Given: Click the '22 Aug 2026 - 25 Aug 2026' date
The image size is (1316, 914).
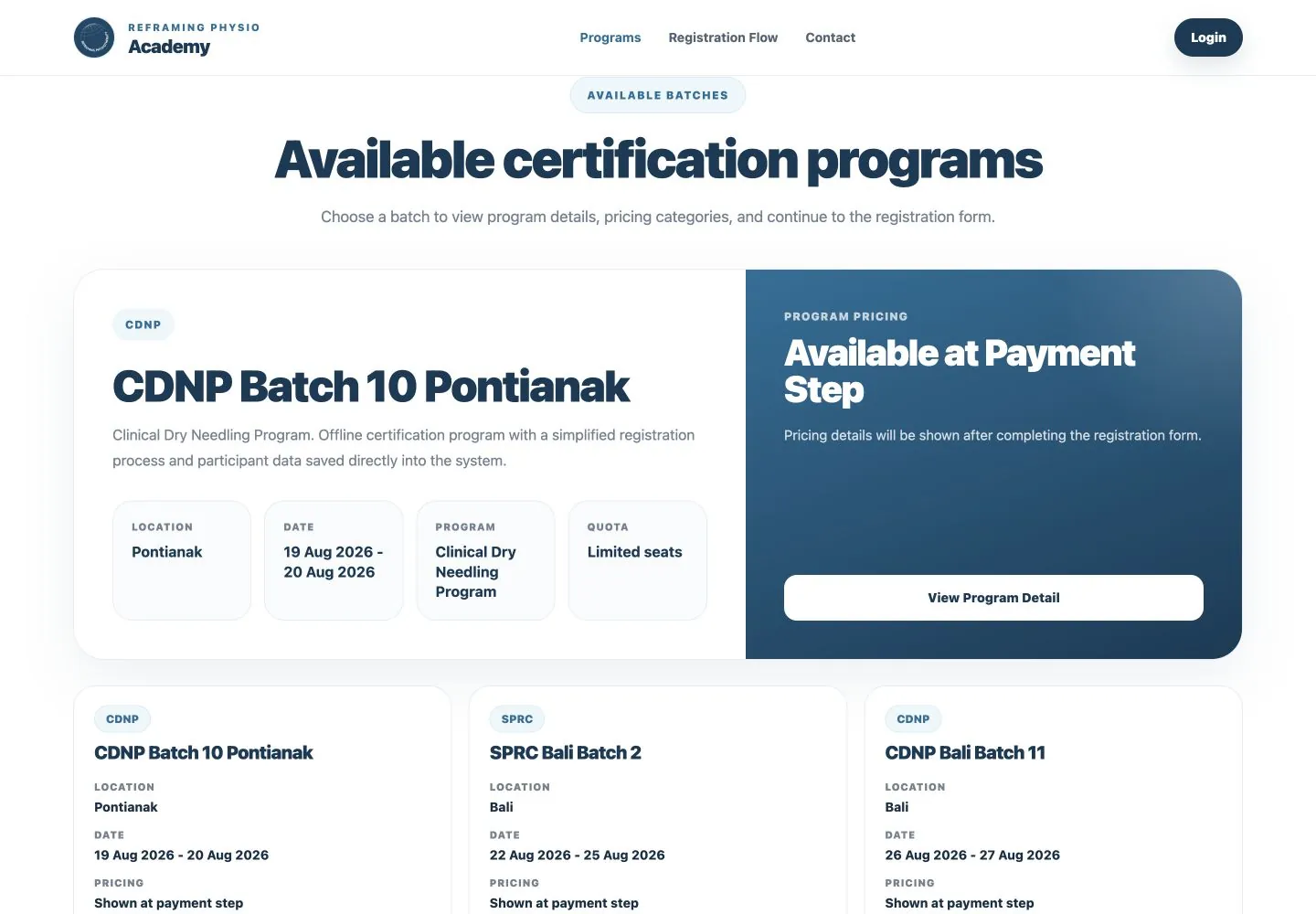Looking at the screenshot, I should pyautogui.click(x=578, y=856).
